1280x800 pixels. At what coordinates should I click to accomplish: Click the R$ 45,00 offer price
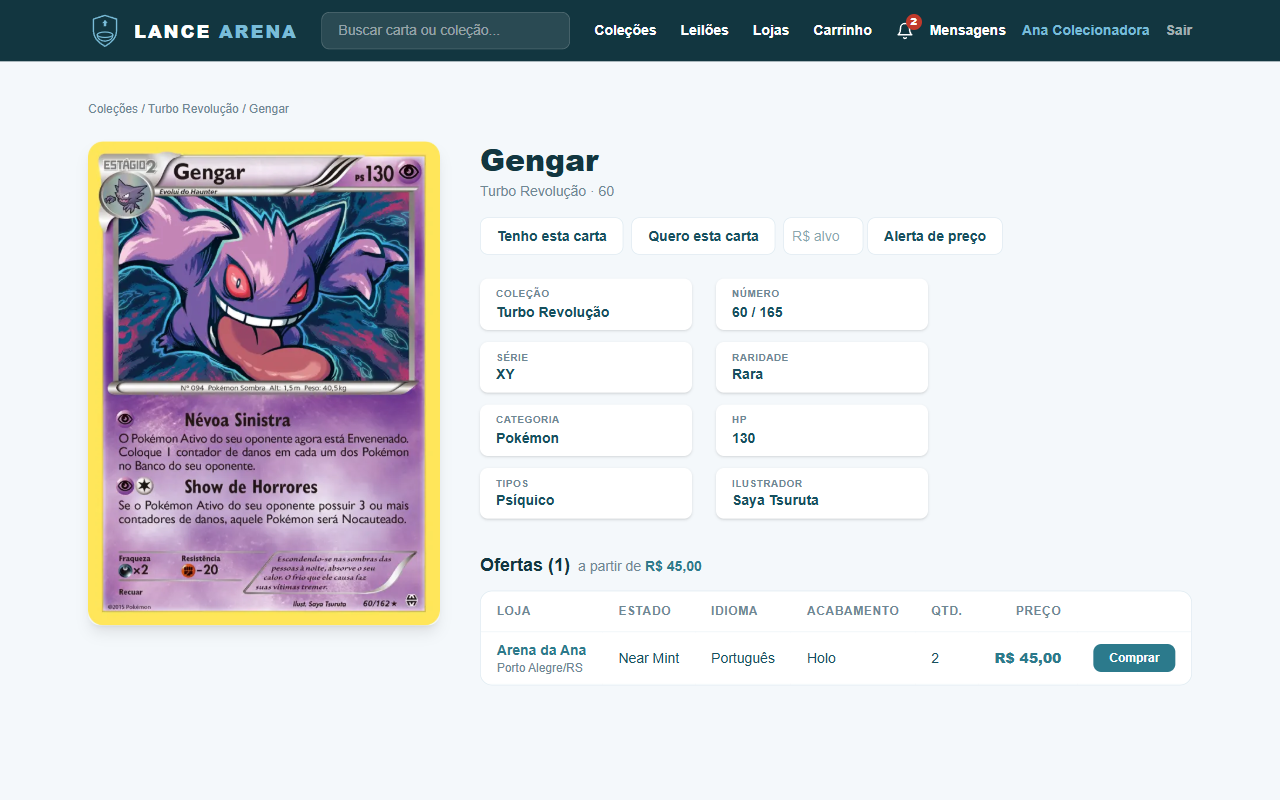pyautogui.click(x=1028, y=658)
